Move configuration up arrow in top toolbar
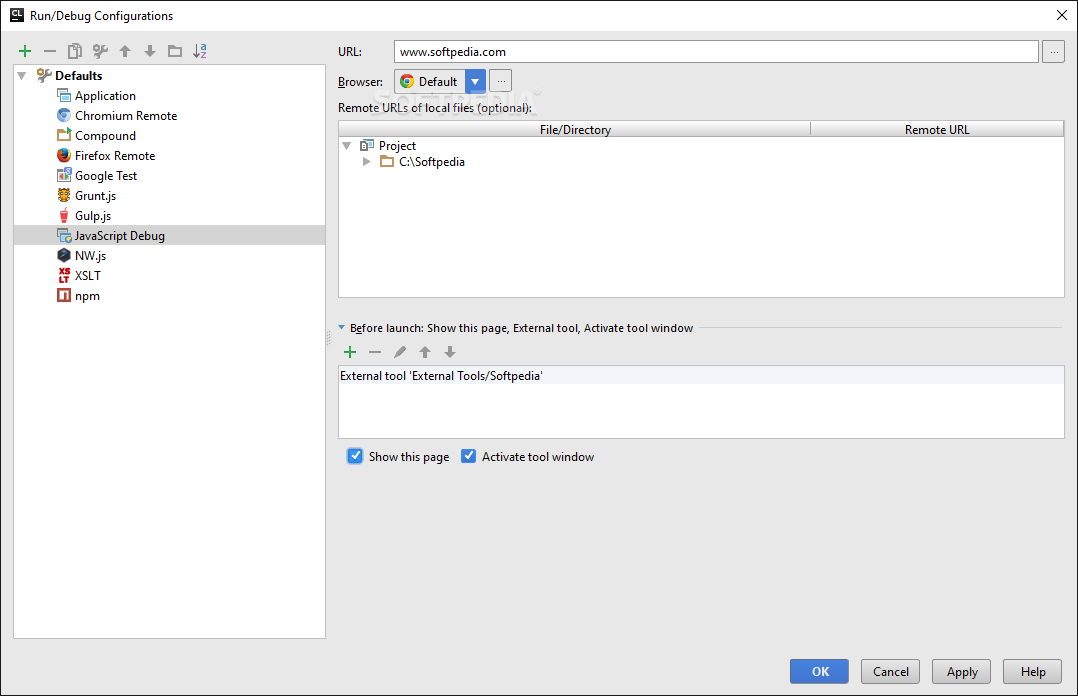Viewport: 1078px width, 696px height. [125, 51]
